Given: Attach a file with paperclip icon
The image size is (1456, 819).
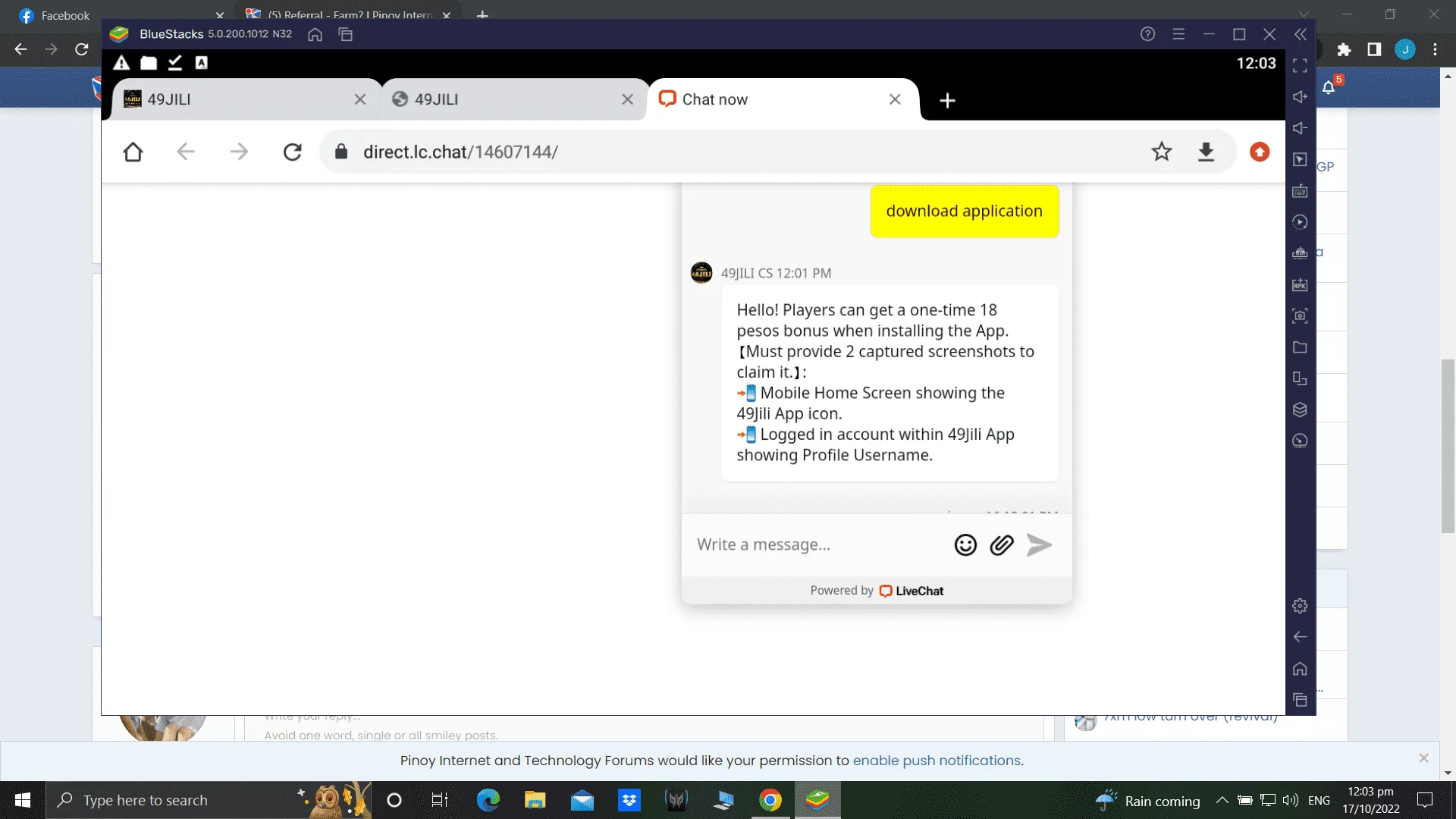Looking at the screenshot, I should (x=1002, y=544).
